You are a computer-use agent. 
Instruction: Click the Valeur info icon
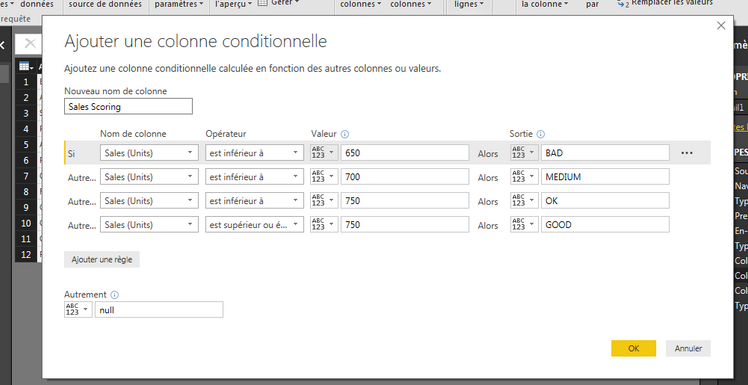(345, 134)
